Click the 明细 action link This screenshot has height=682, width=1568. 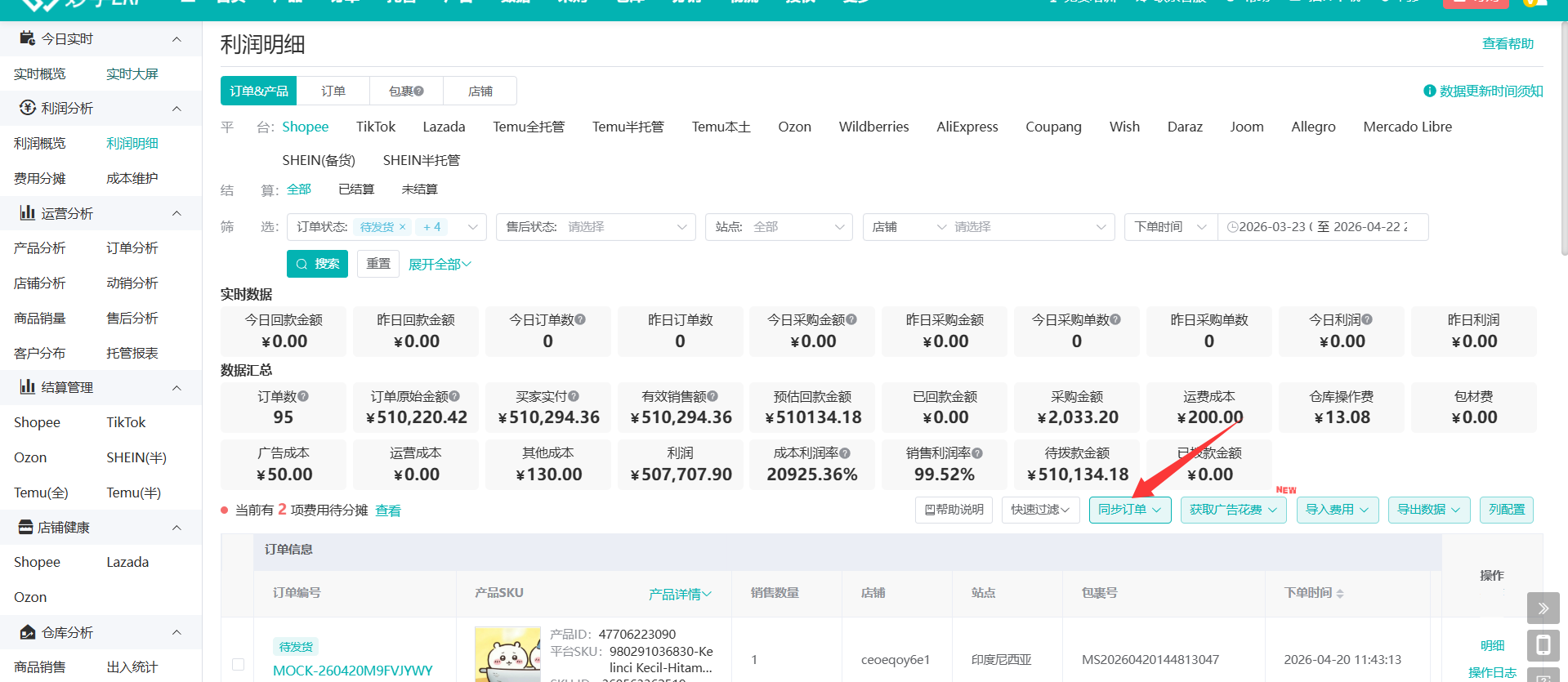(x=1493, y=645)
